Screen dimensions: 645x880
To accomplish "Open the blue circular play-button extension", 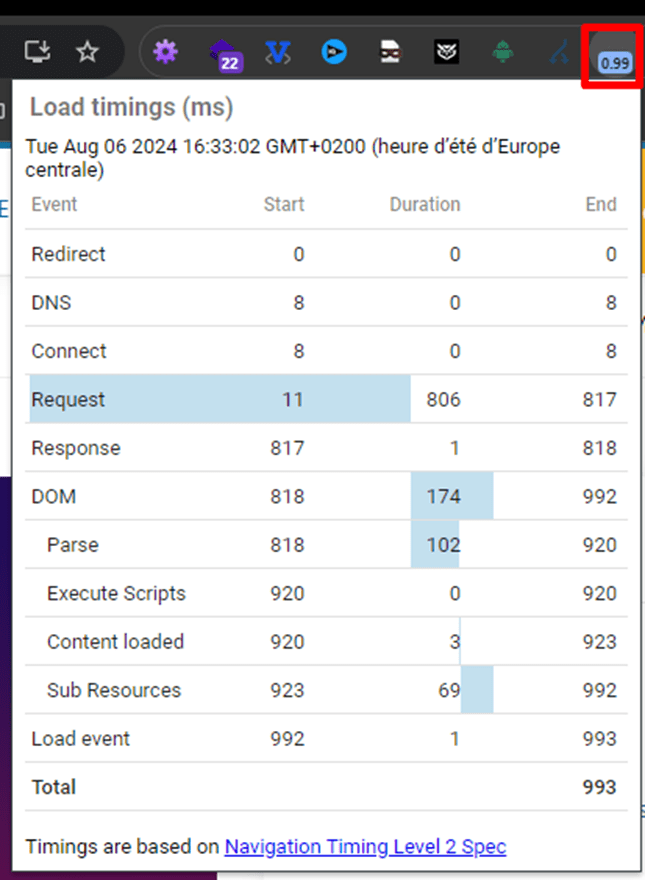I will (334, 52).
